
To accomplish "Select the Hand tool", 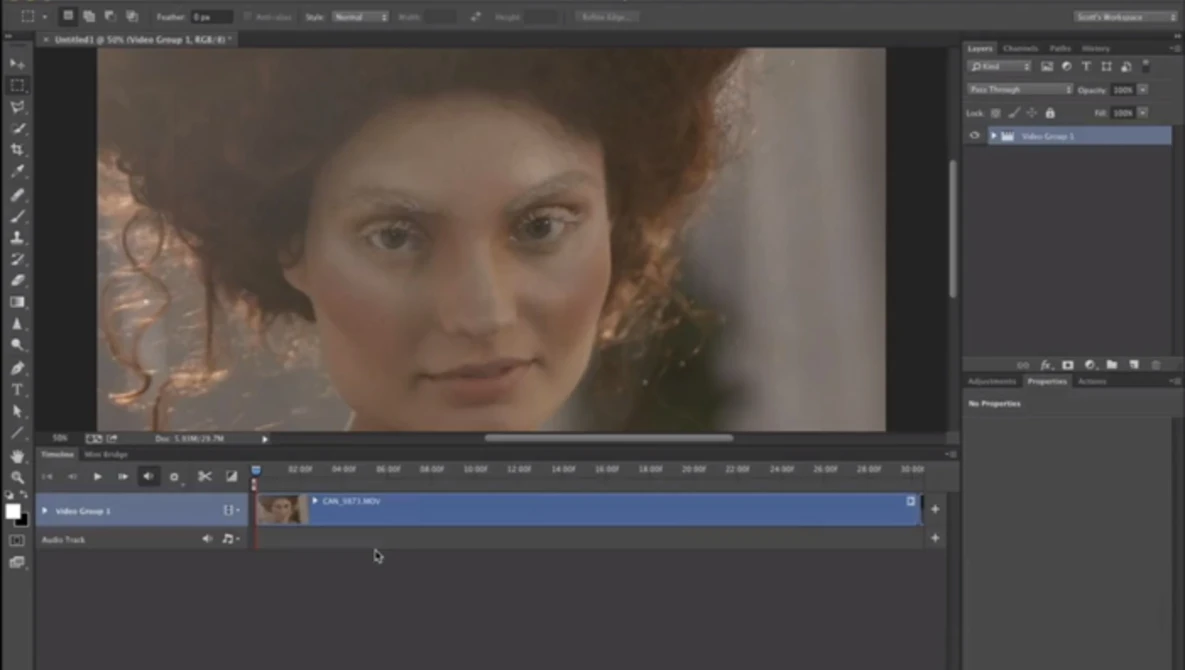I will tap(17, 456).
